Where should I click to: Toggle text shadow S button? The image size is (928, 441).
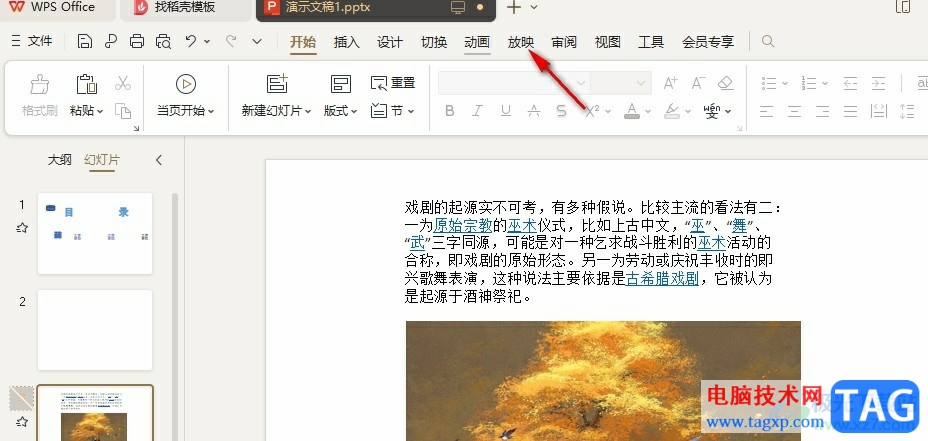coord(562,111)
